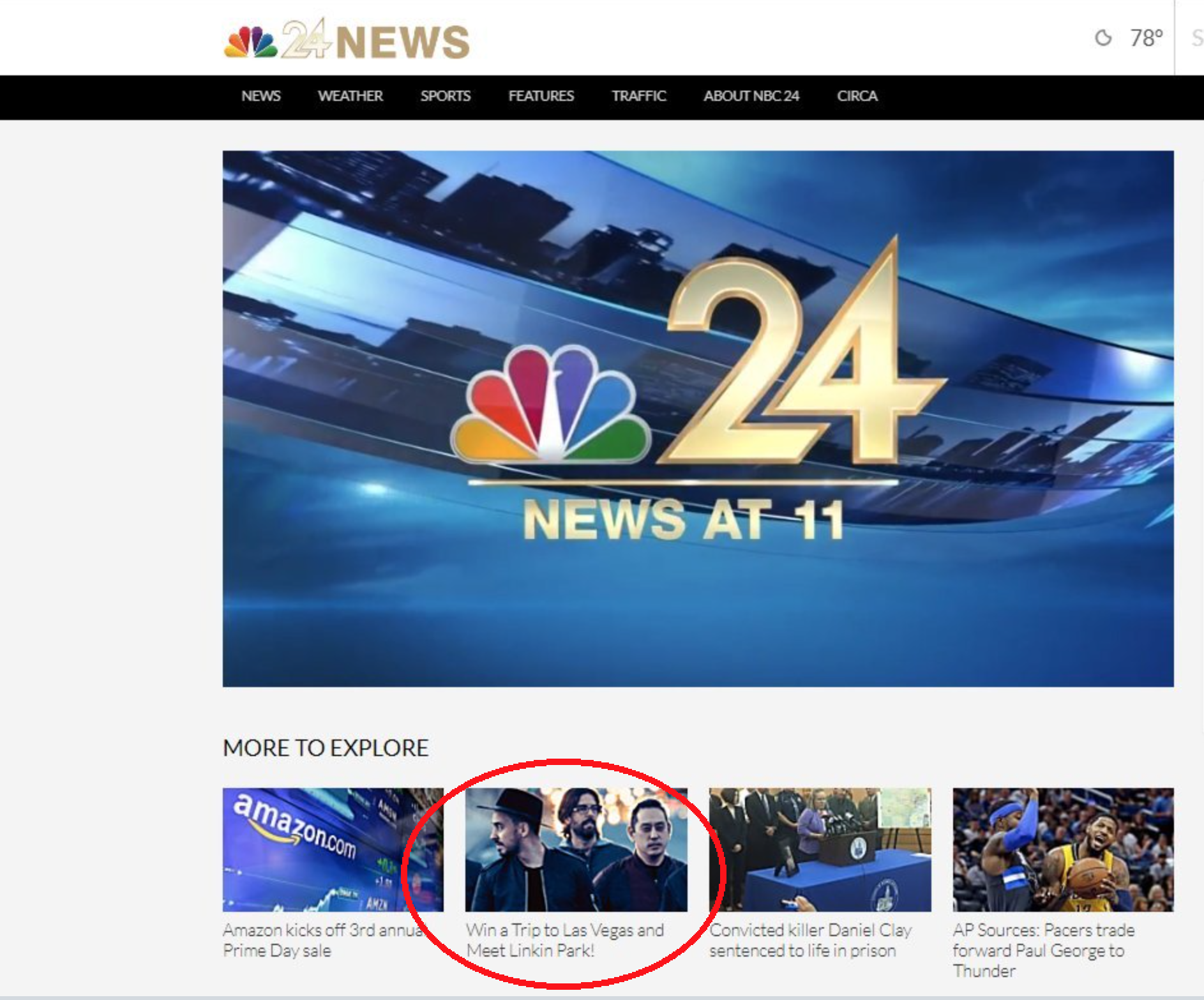Open the Pacers basketball game thumbnail
This screenshot has height=1000, width=1204.
coord(1063,849)
